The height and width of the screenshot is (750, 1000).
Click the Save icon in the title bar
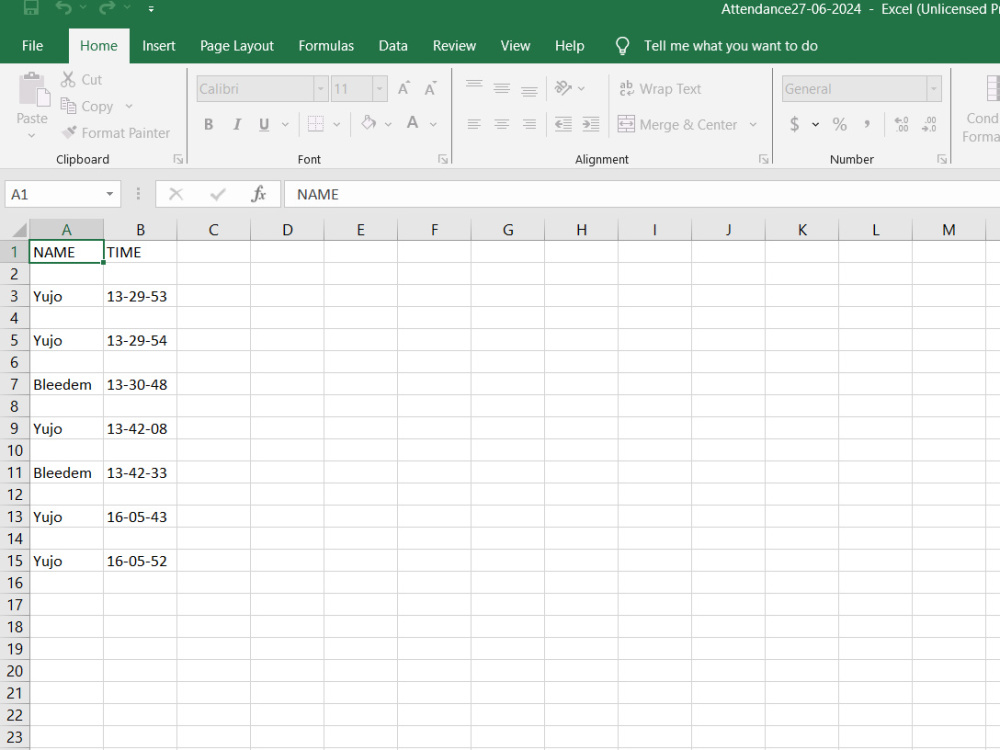(31, 6)
